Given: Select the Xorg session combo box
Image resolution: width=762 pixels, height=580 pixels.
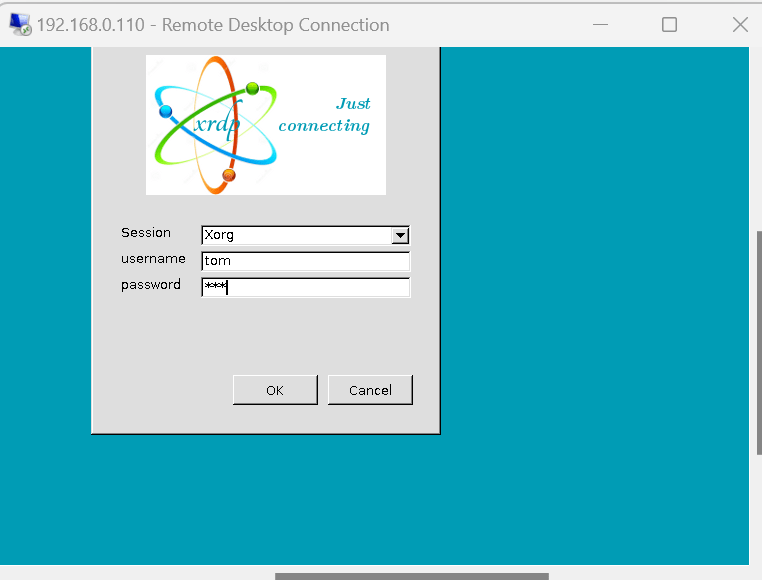Looking at the screenshot, I should click(296, 236).
